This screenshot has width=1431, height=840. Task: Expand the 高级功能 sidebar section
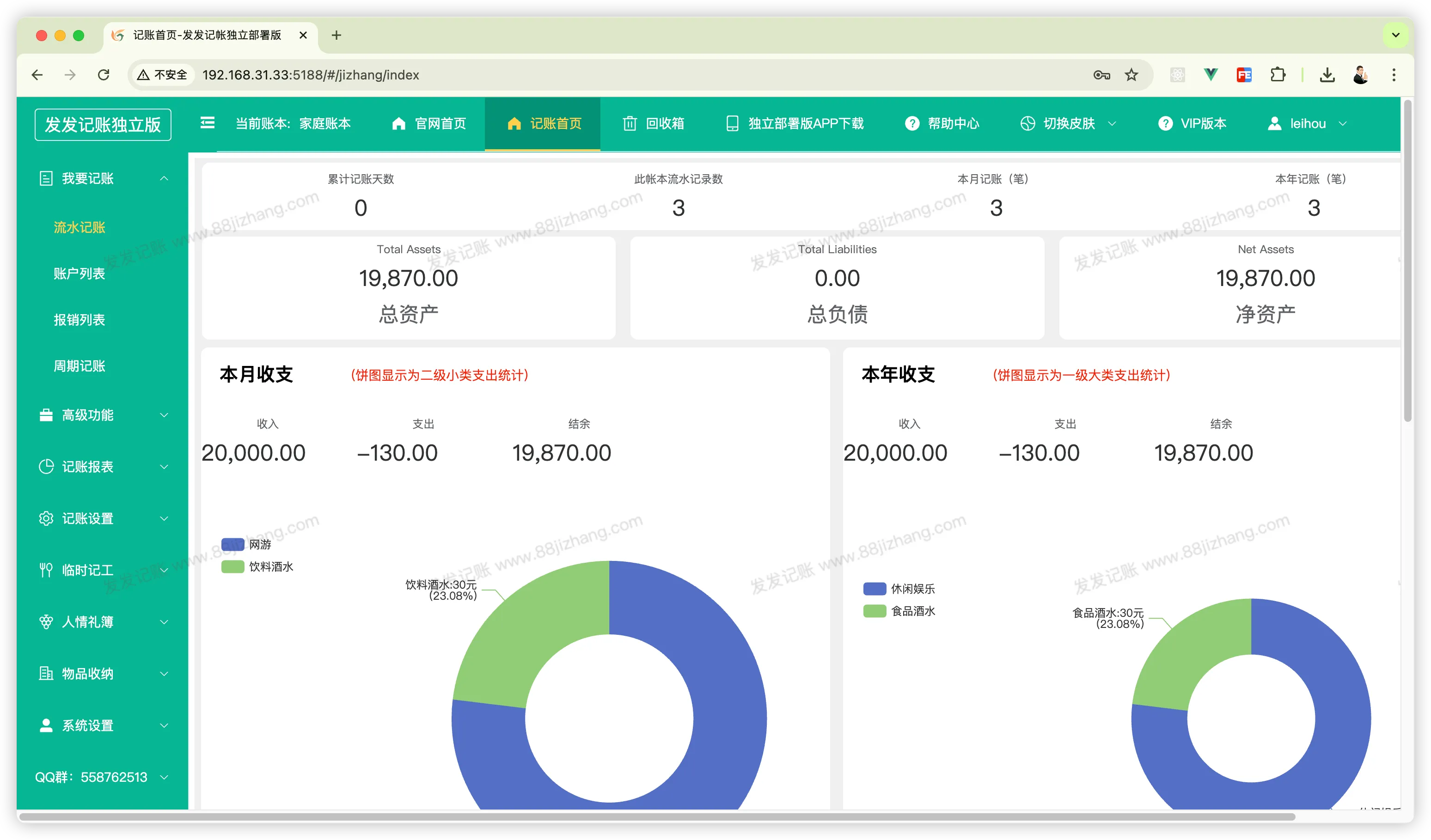(164, 415)
